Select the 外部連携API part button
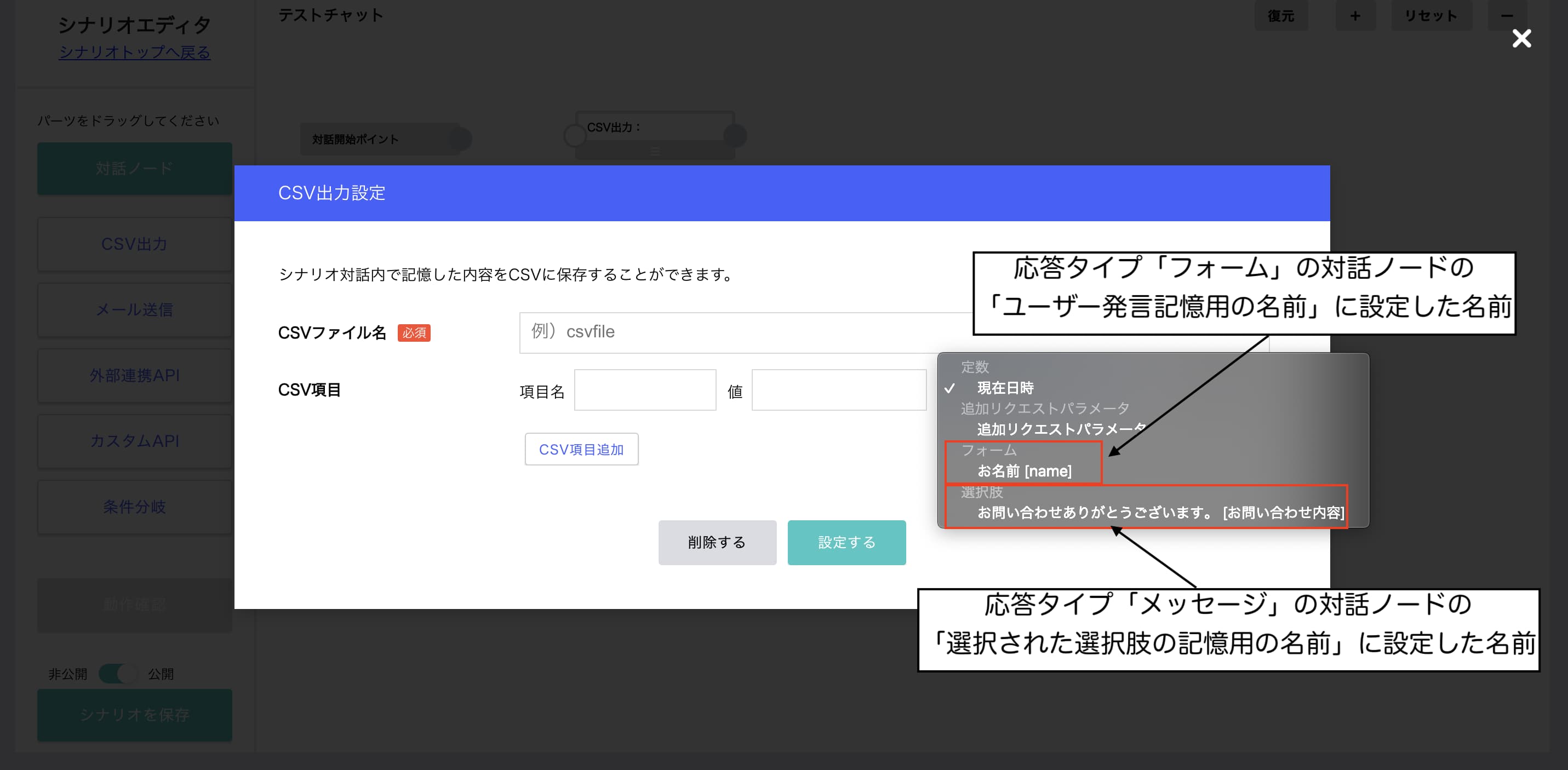Viewport: 1568px width, 770px height. [x=135, y=376]
